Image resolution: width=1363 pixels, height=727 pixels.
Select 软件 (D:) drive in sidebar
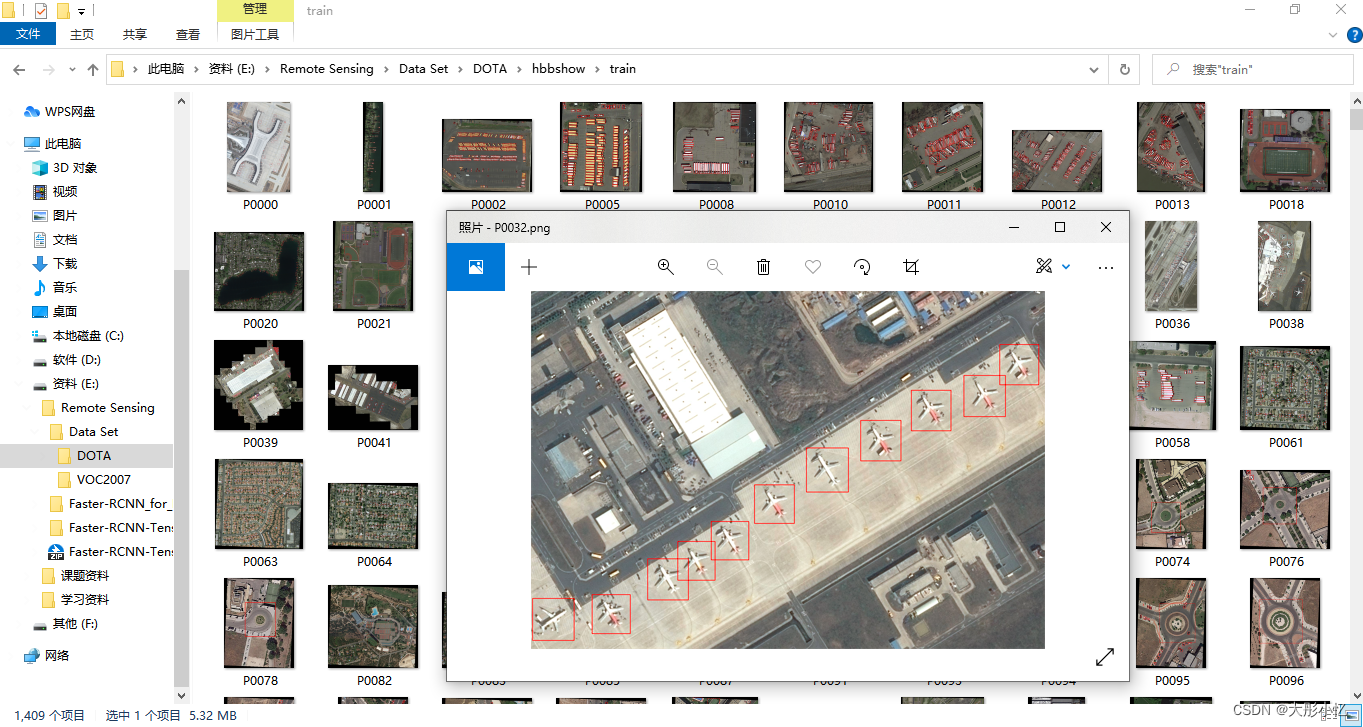67,360
